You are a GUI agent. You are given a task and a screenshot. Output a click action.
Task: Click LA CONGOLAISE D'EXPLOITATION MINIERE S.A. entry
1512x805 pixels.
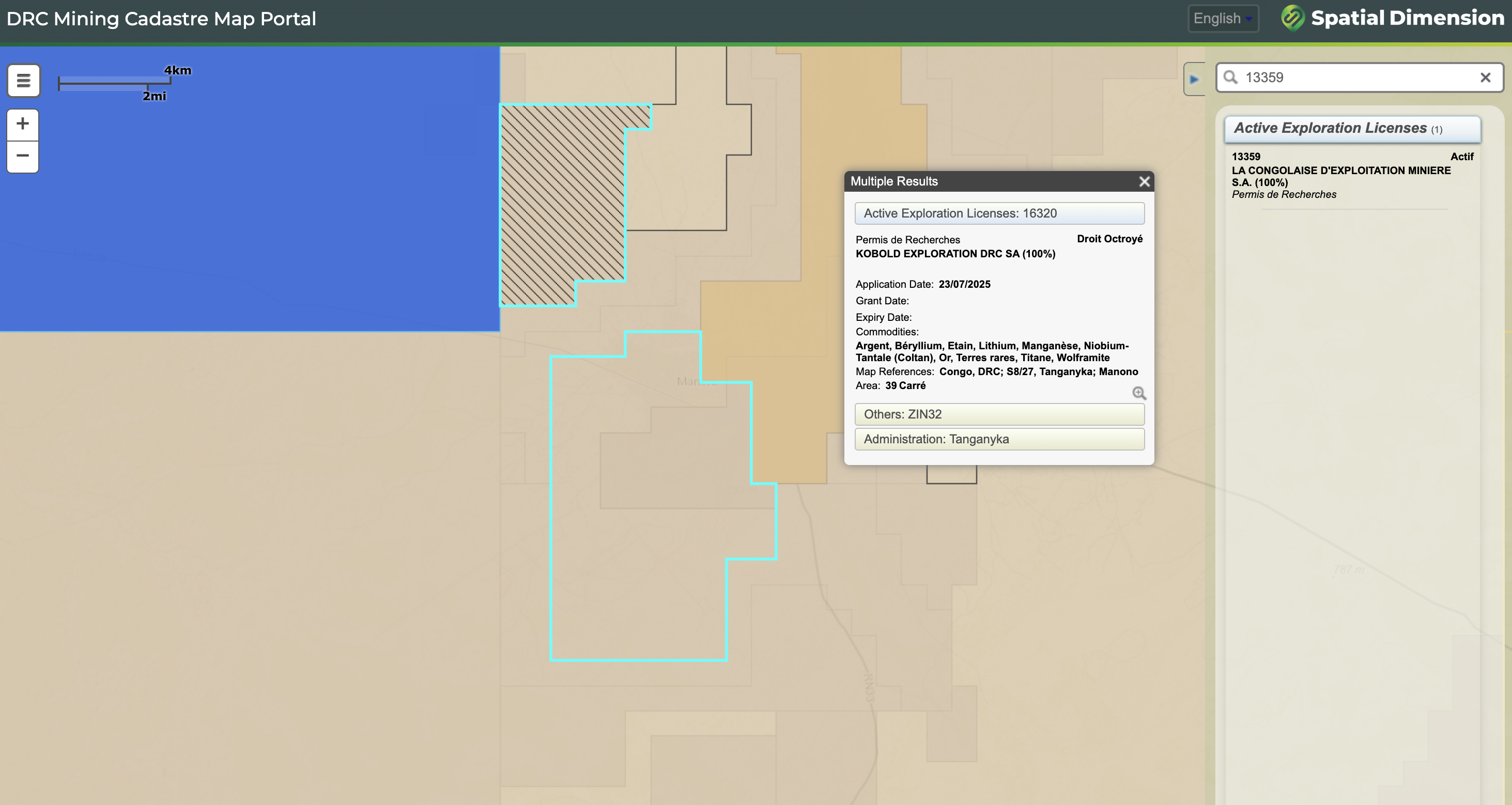[x=1341, y=177]
